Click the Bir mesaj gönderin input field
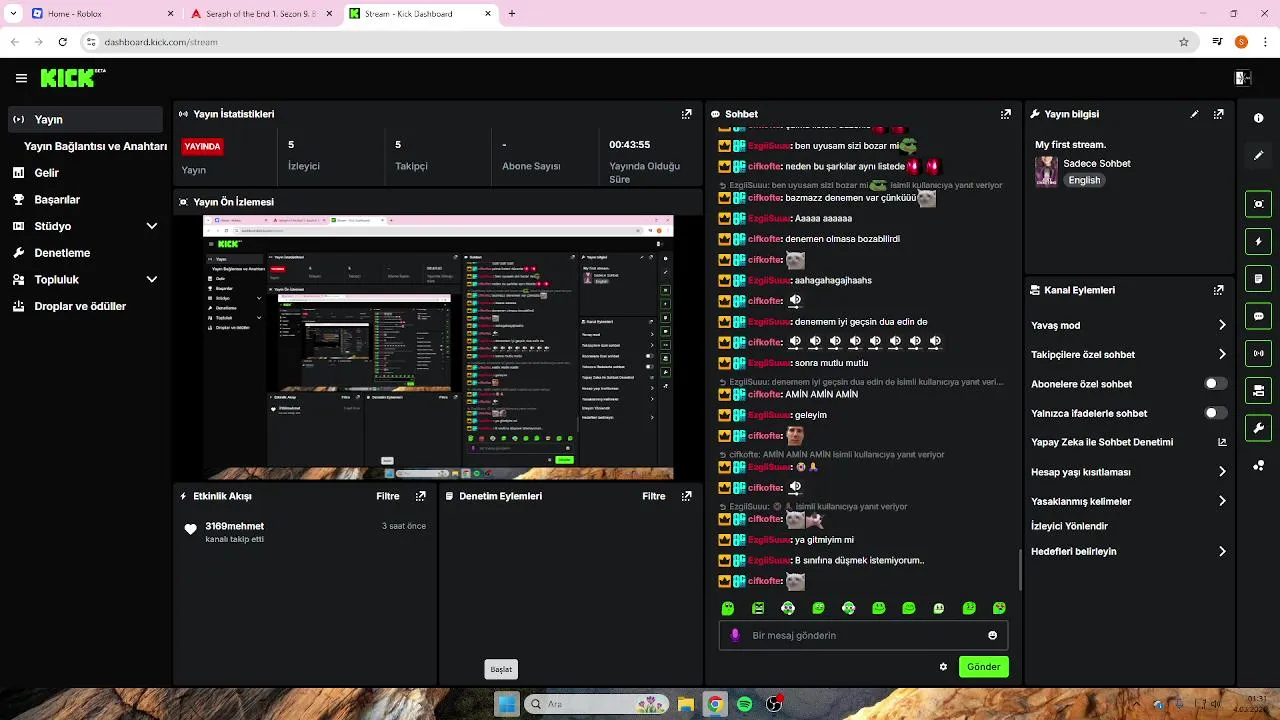 863,635
